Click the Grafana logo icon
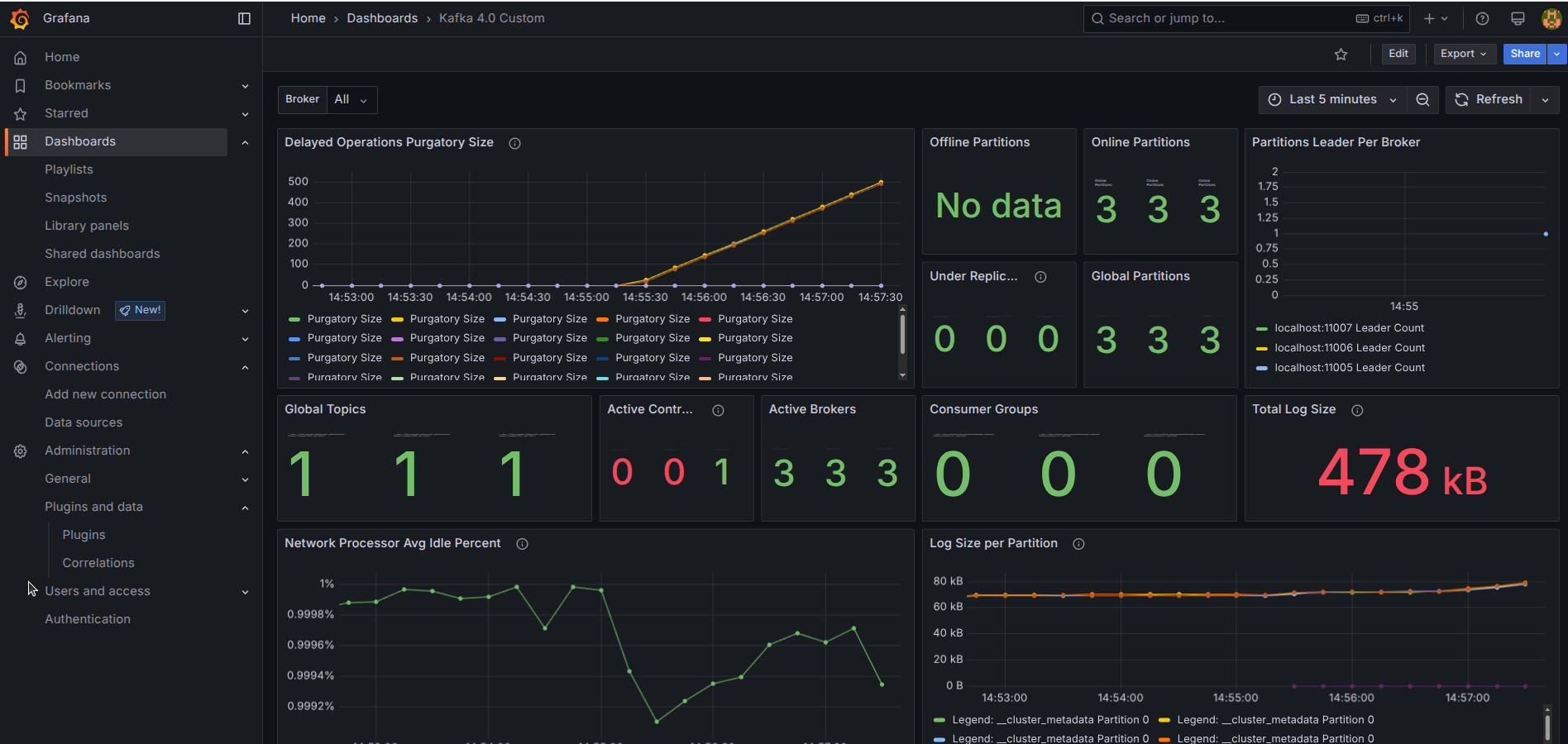Screen dimensions: 1568x744 (20, 18)
